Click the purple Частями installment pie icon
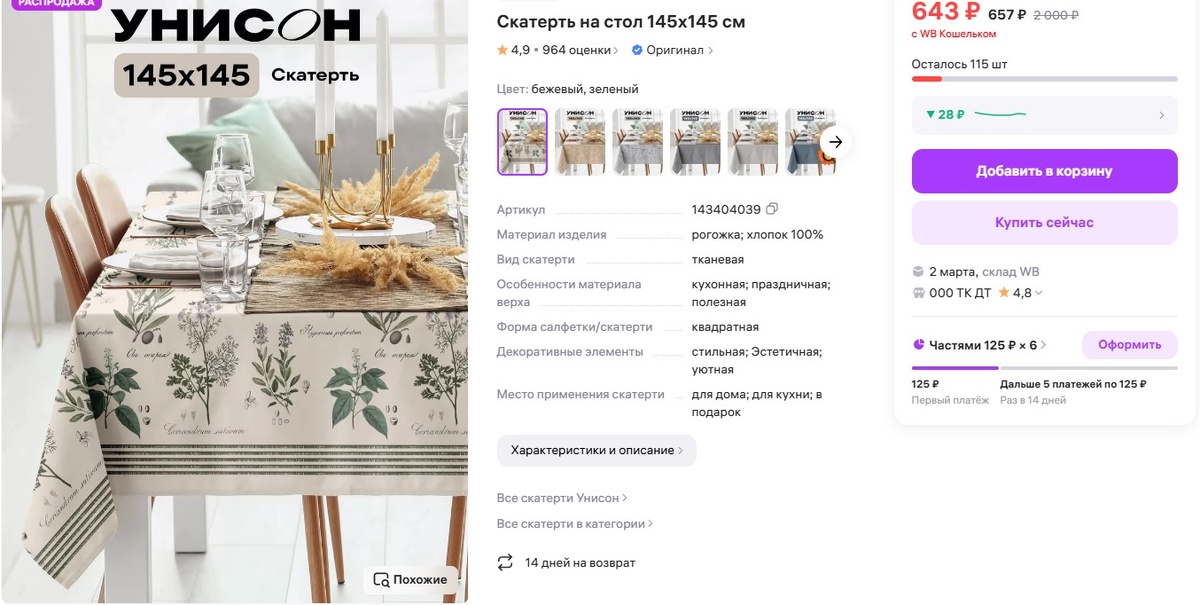 (x=918, y=345)
